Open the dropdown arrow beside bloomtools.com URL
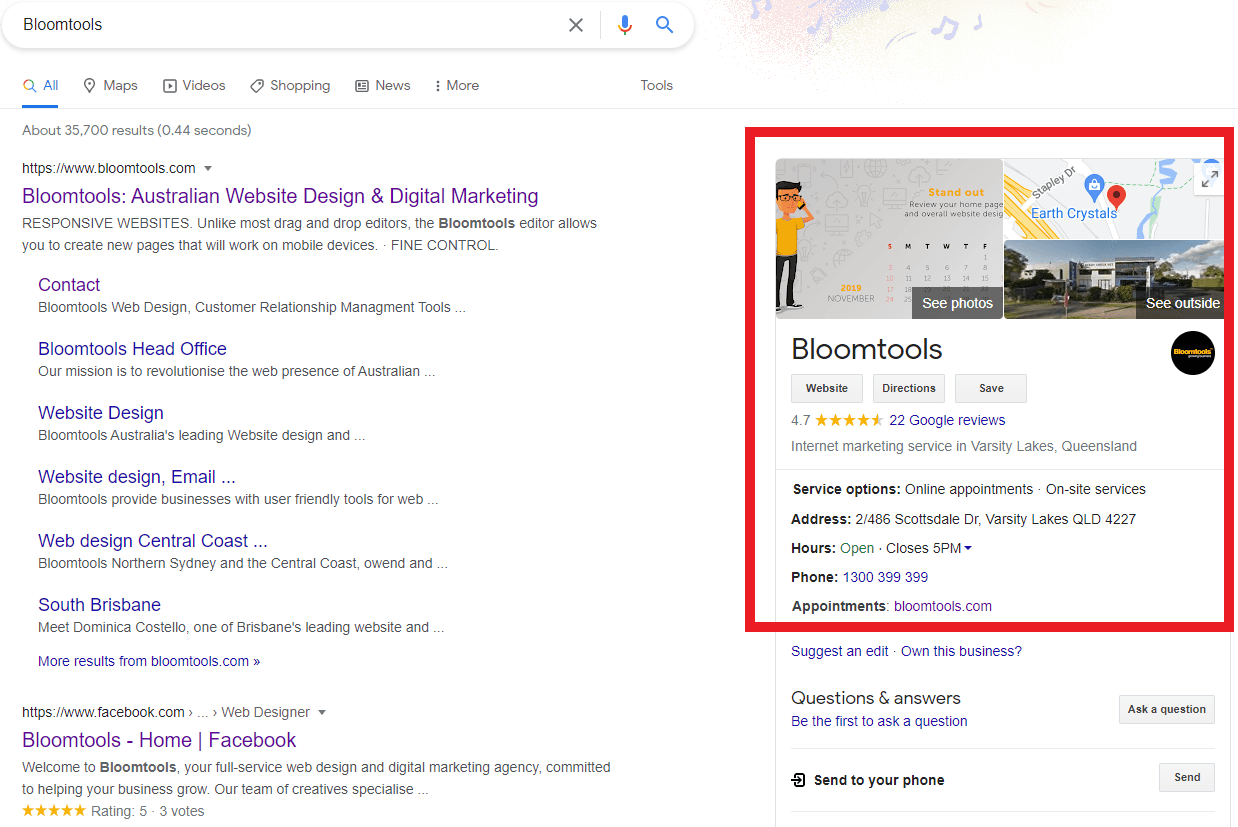Viewport: 1238px width, 827px height. pyautogui.click(x=206, y=168)
